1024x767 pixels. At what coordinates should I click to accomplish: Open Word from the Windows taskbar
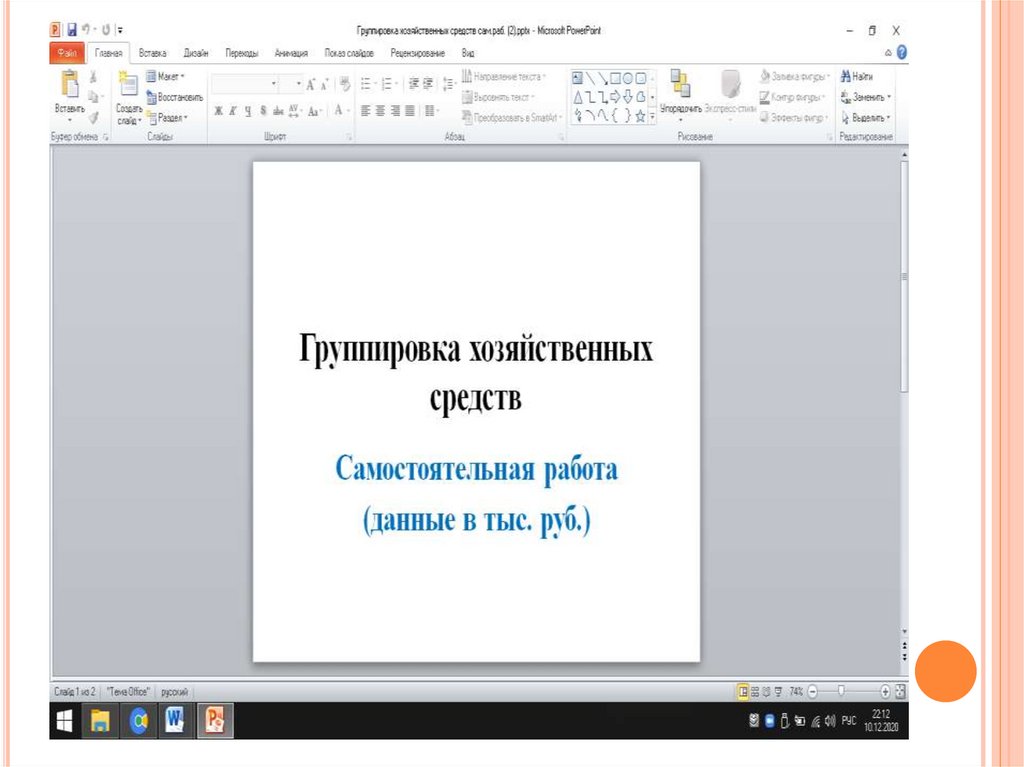(175, 719)
